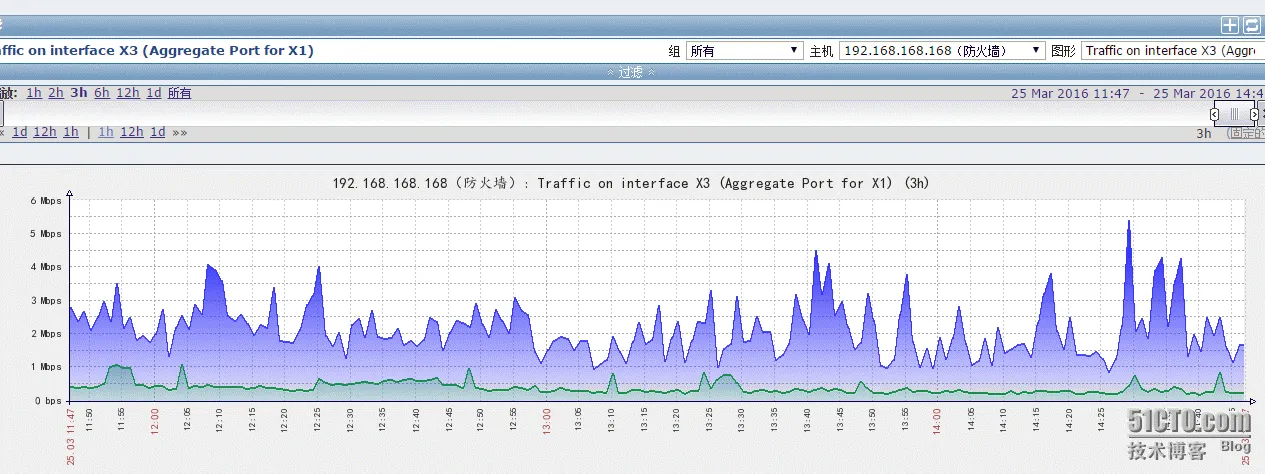
Task: Move forward 1d using link beside »»
Action: pyautogui.click(x=158, y=132)
